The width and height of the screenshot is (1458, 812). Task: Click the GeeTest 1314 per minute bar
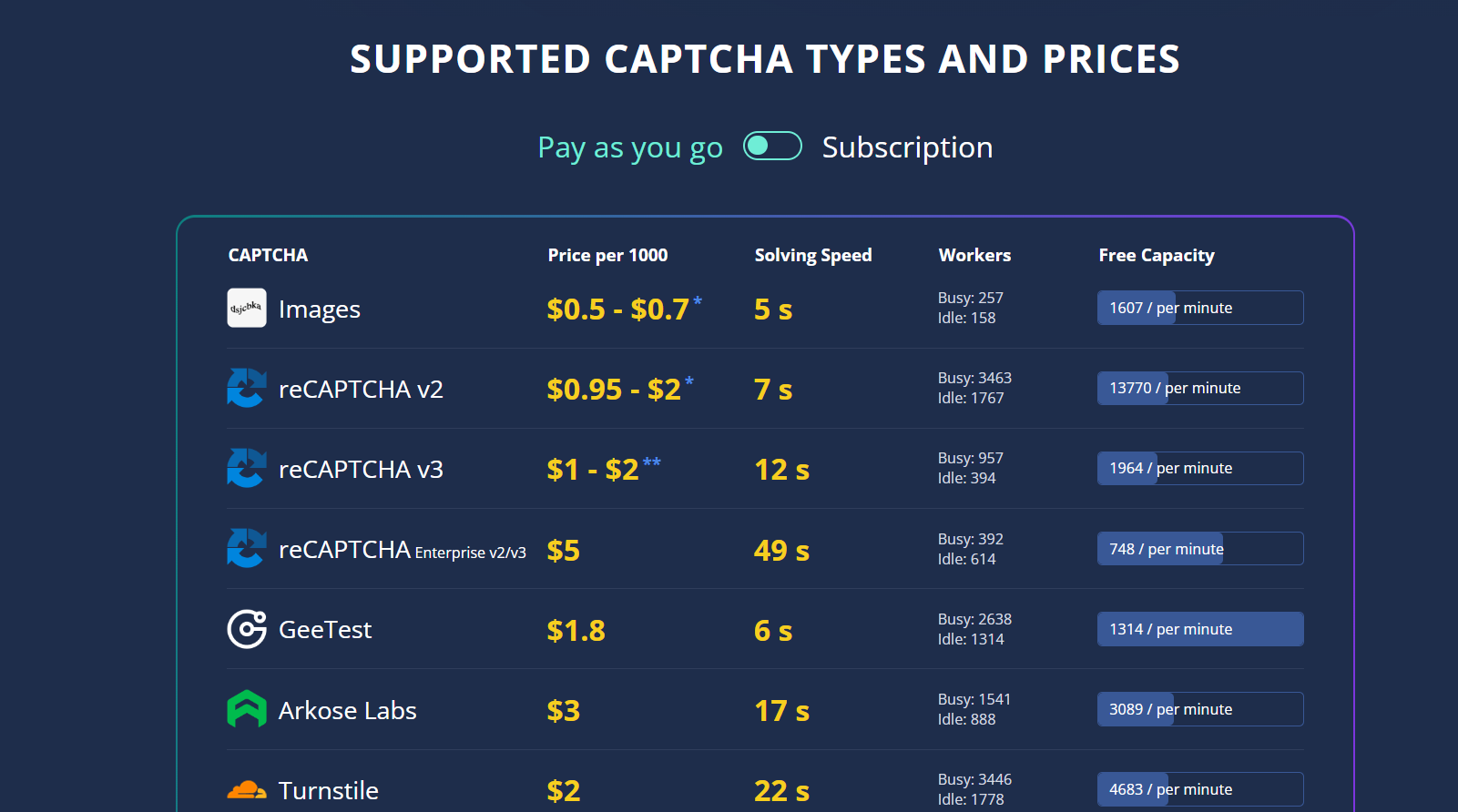click(x=1200, y=629)
